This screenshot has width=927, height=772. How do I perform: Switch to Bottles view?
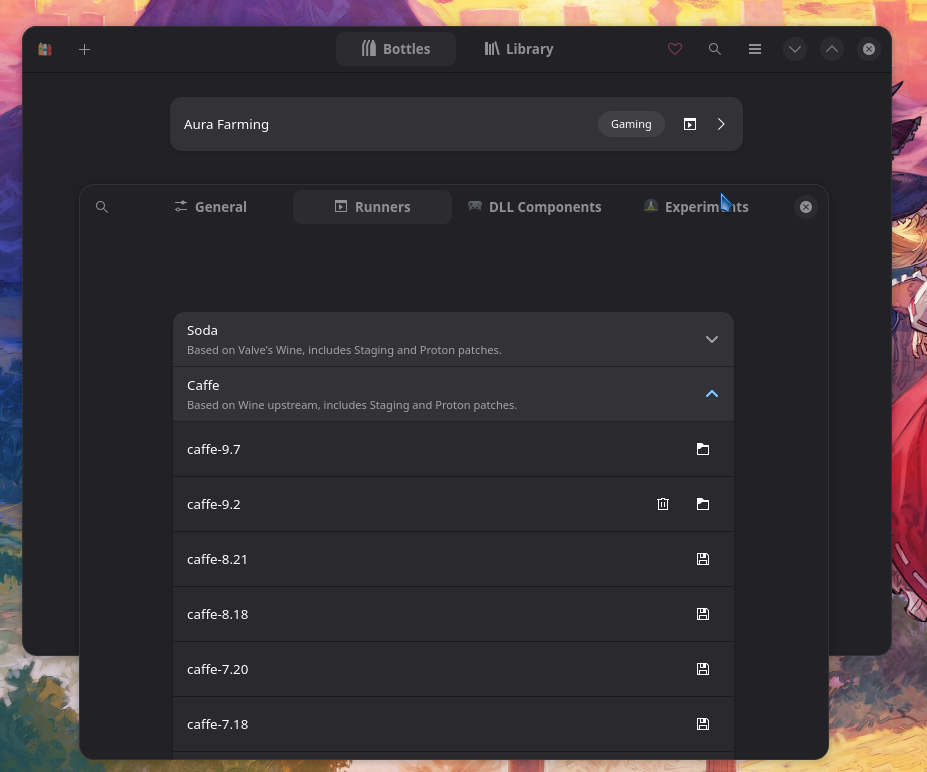pos(396,49)
